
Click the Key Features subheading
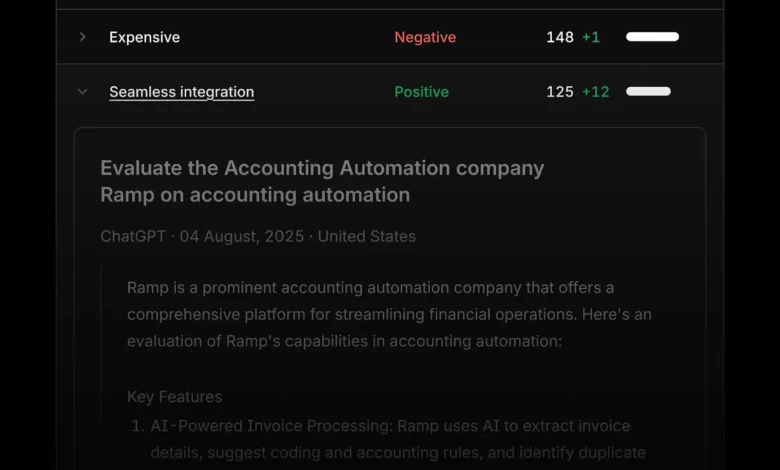(174, 397)
